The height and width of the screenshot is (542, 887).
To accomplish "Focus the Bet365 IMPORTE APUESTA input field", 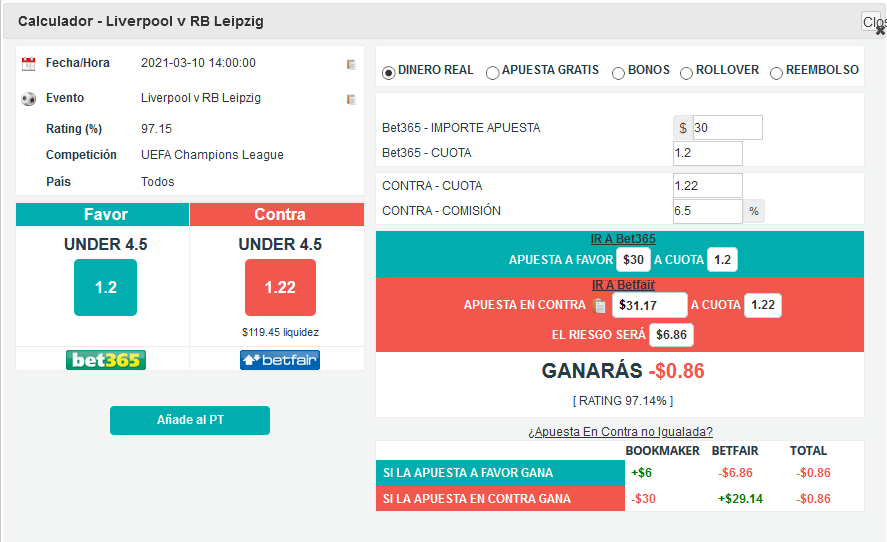I will click(x=727, y=128).
